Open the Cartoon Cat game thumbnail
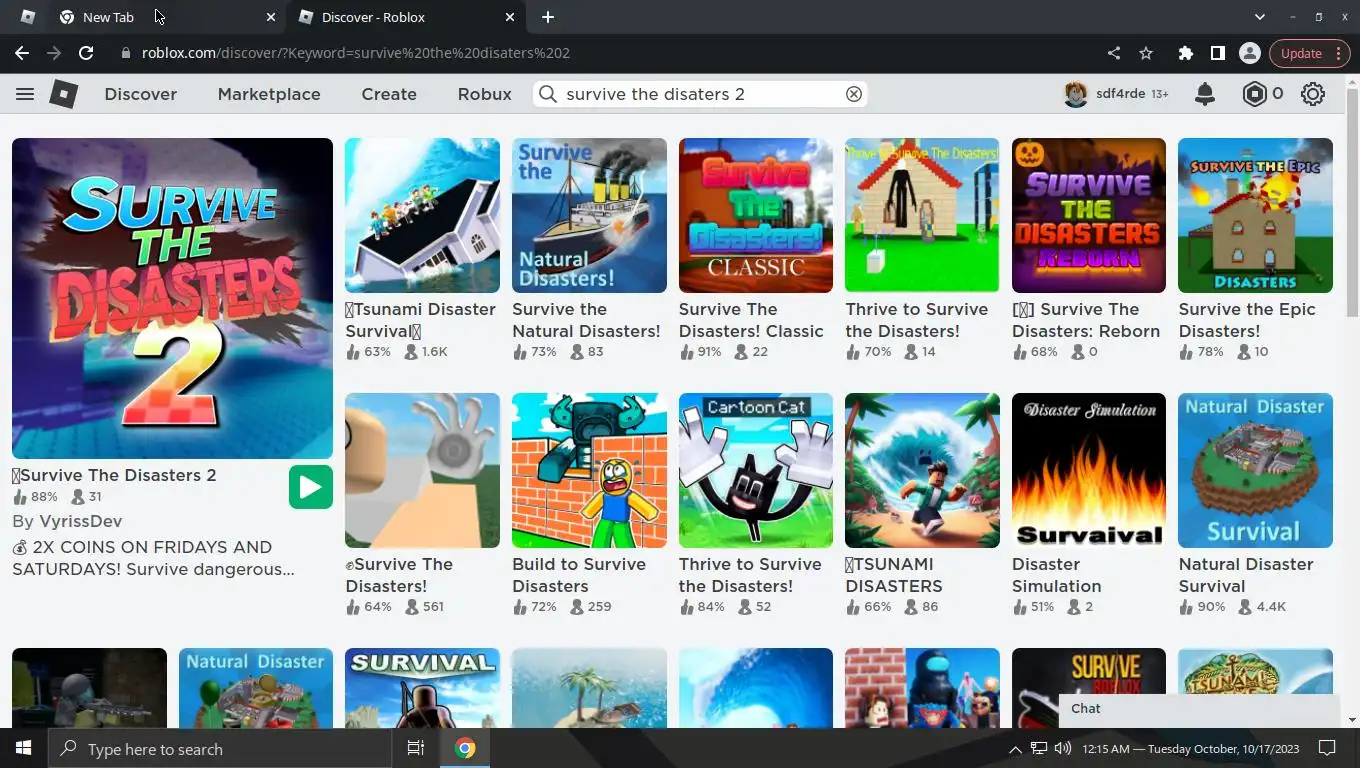This screenshot has width=1360, height=768. (756, 470)
